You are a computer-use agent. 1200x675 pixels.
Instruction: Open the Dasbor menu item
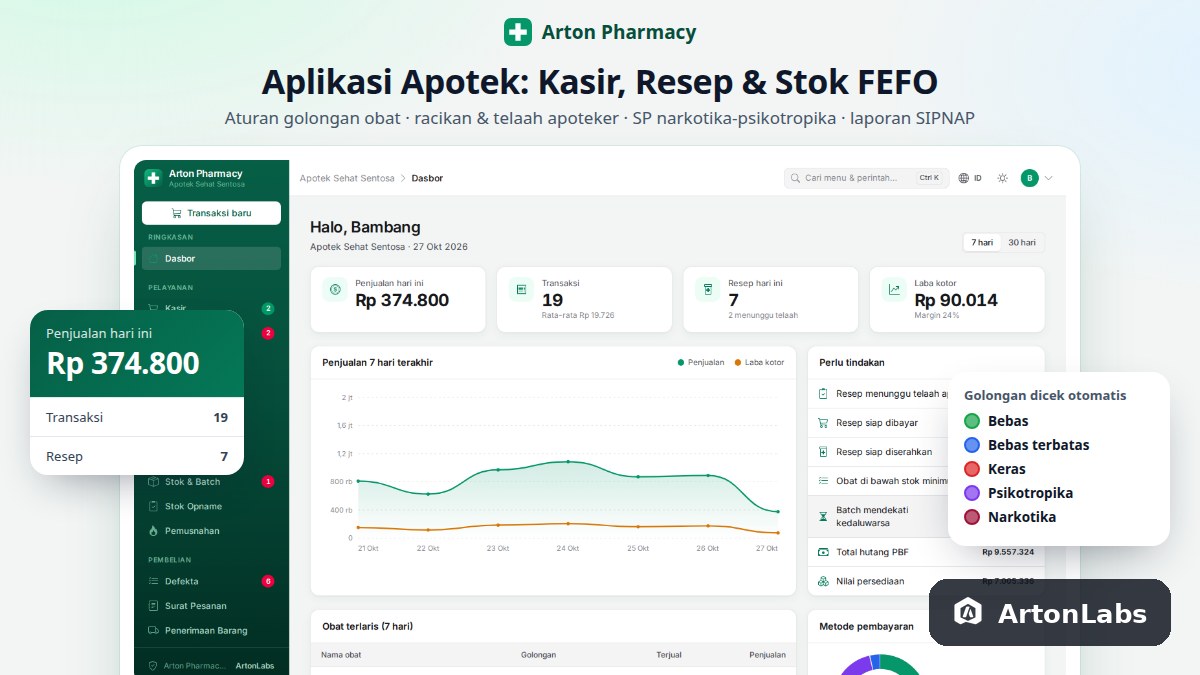click(211, 258)
